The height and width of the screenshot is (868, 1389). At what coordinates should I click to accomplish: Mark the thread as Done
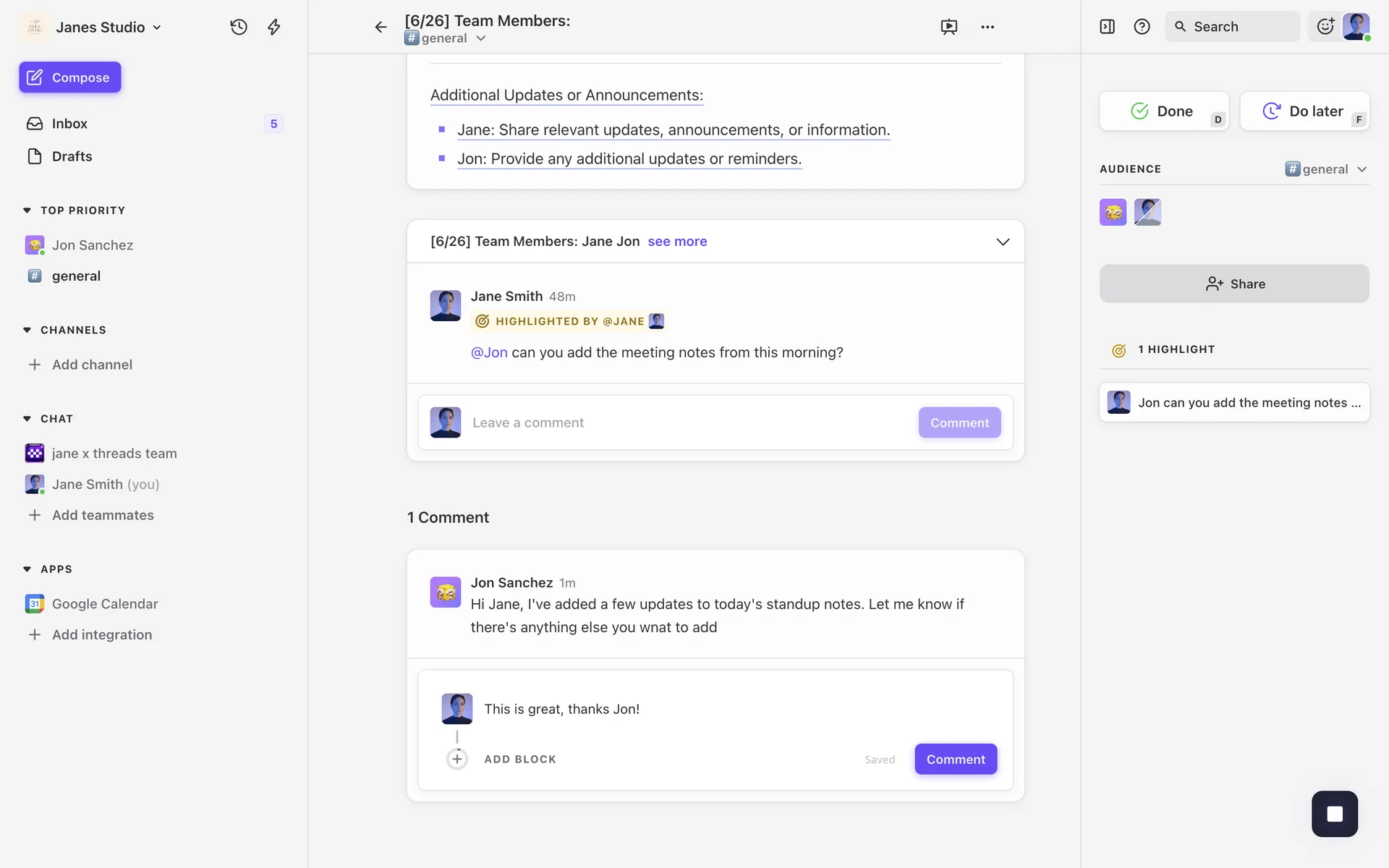(1163, 111)
